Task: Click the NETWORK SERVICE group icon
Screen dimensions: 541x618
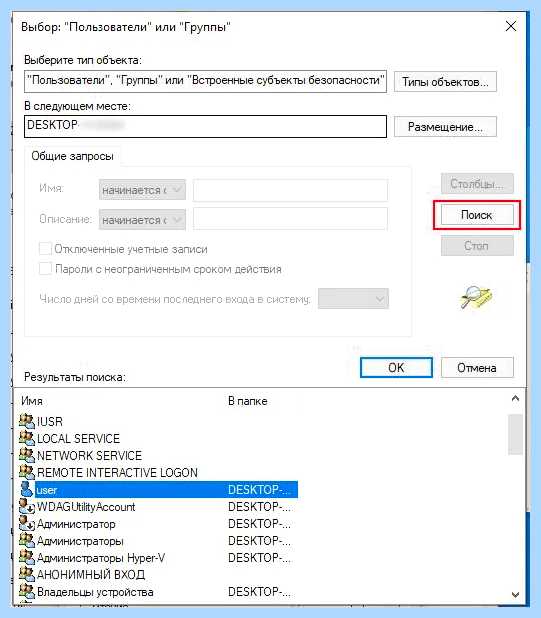Action: point(27,455)
